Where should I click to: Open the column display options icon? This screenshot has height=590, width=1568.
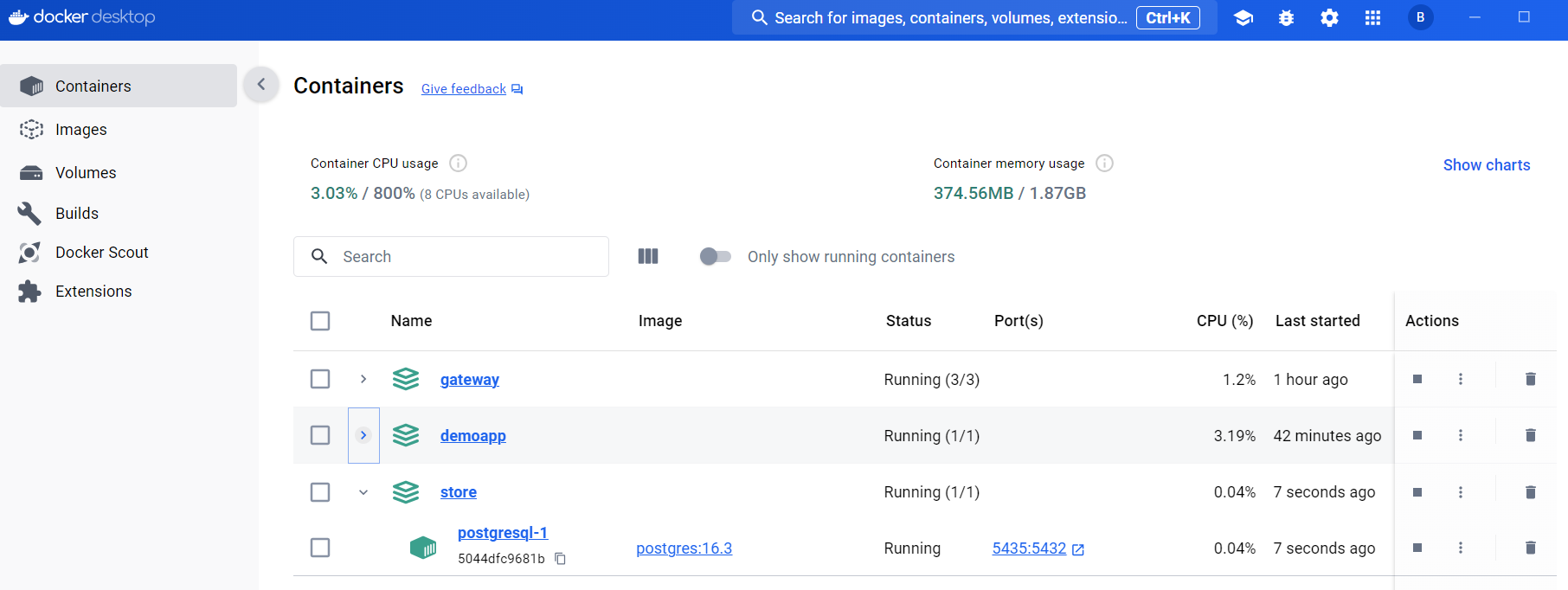pos(648,256)
